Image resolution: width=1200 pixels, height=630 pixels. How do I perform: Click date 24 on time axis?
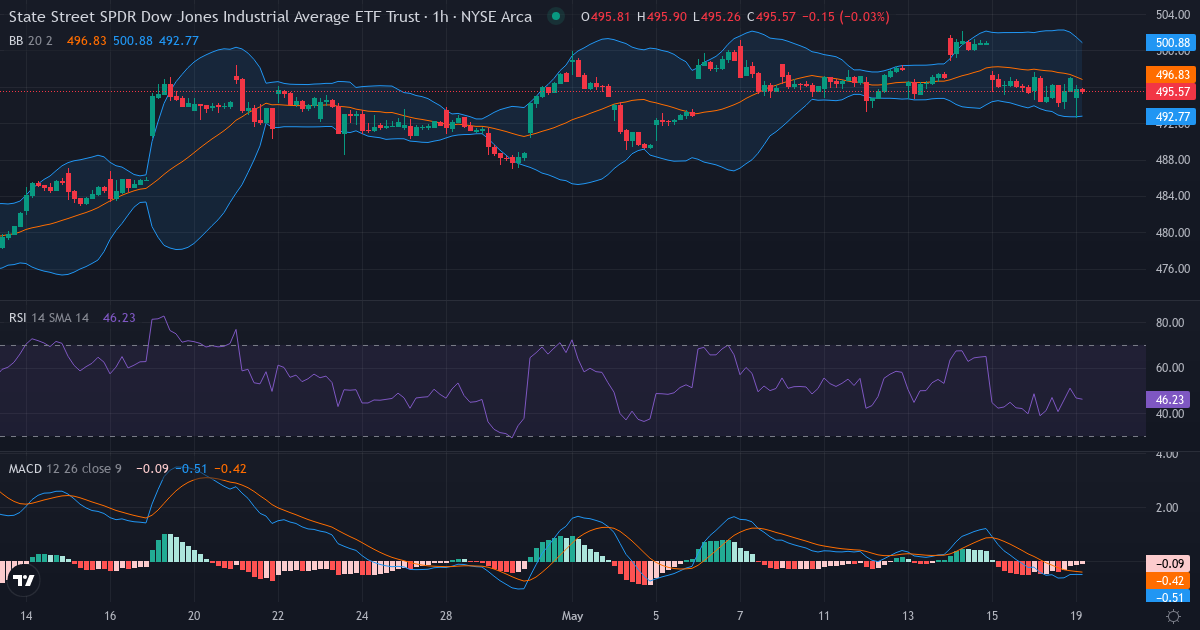[362, 616]
